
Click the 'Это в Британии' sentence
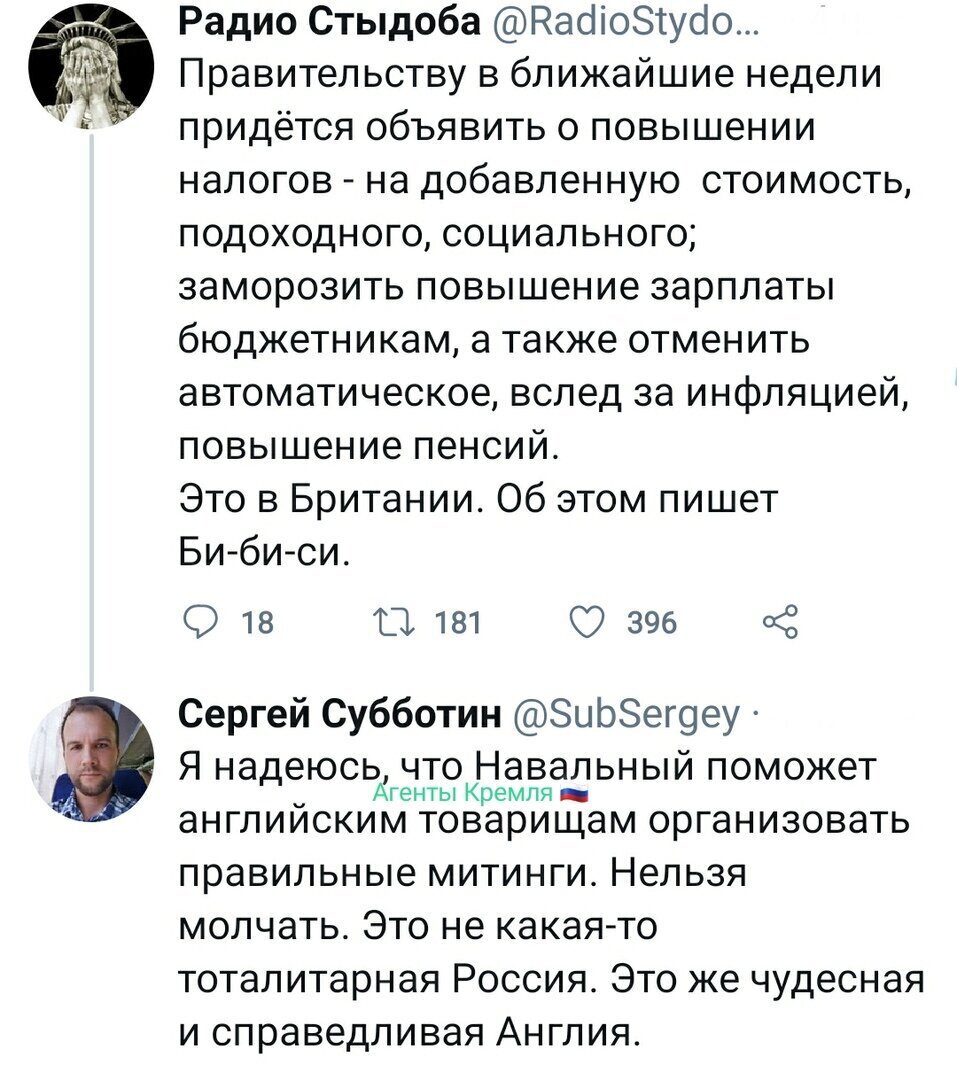click(329, 499)
